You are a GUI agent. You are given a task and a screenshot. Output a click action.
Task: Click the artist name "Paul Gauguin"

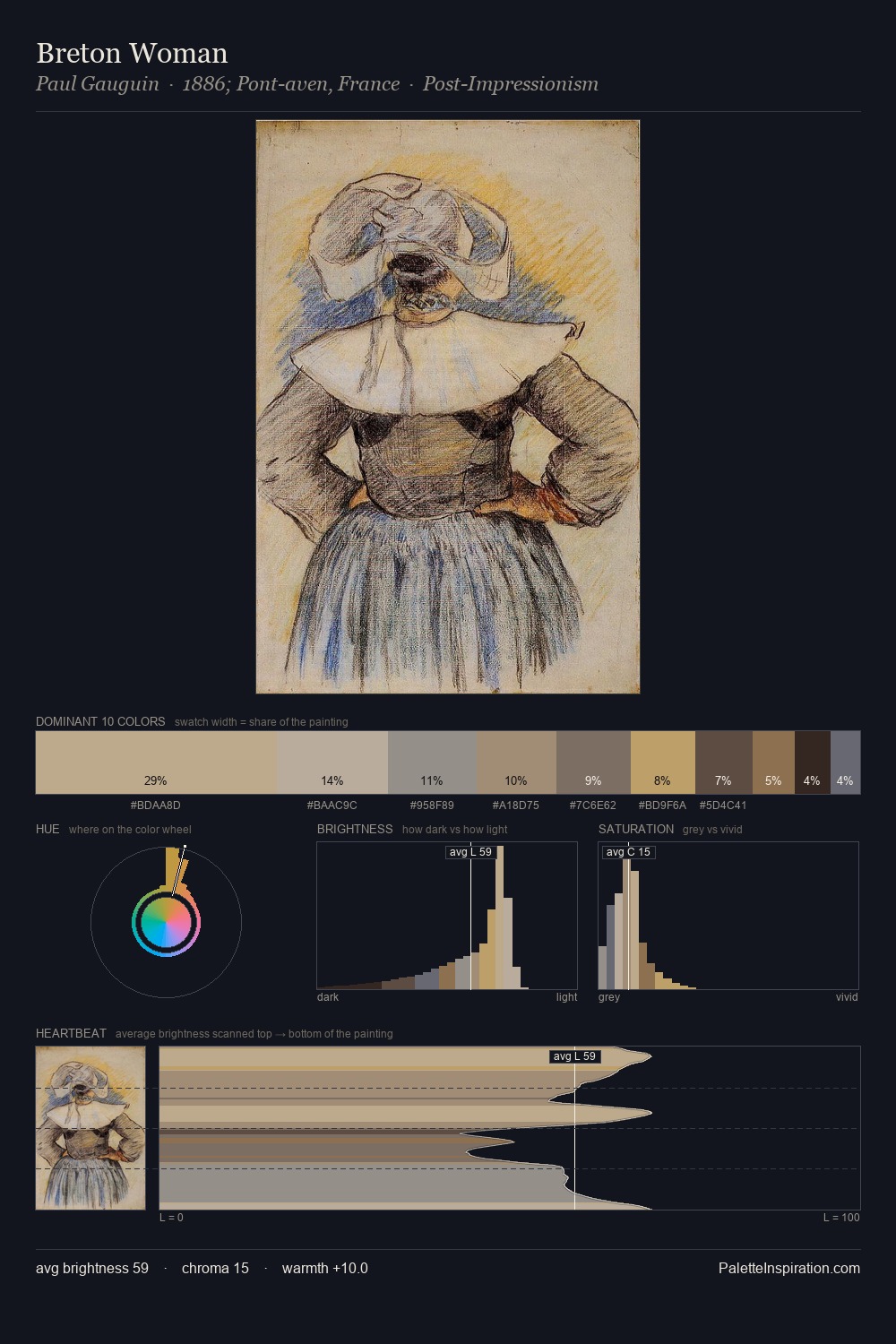(x=98, y=84)
